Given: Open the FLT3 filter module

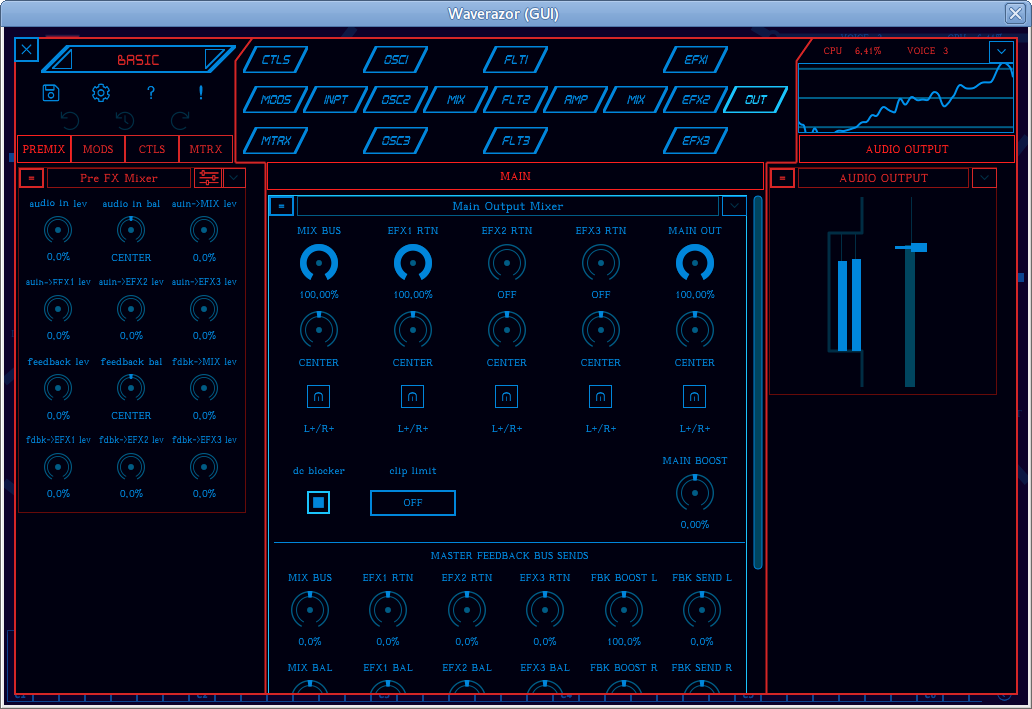Looking at the screenshot, I should click(515, 141).
